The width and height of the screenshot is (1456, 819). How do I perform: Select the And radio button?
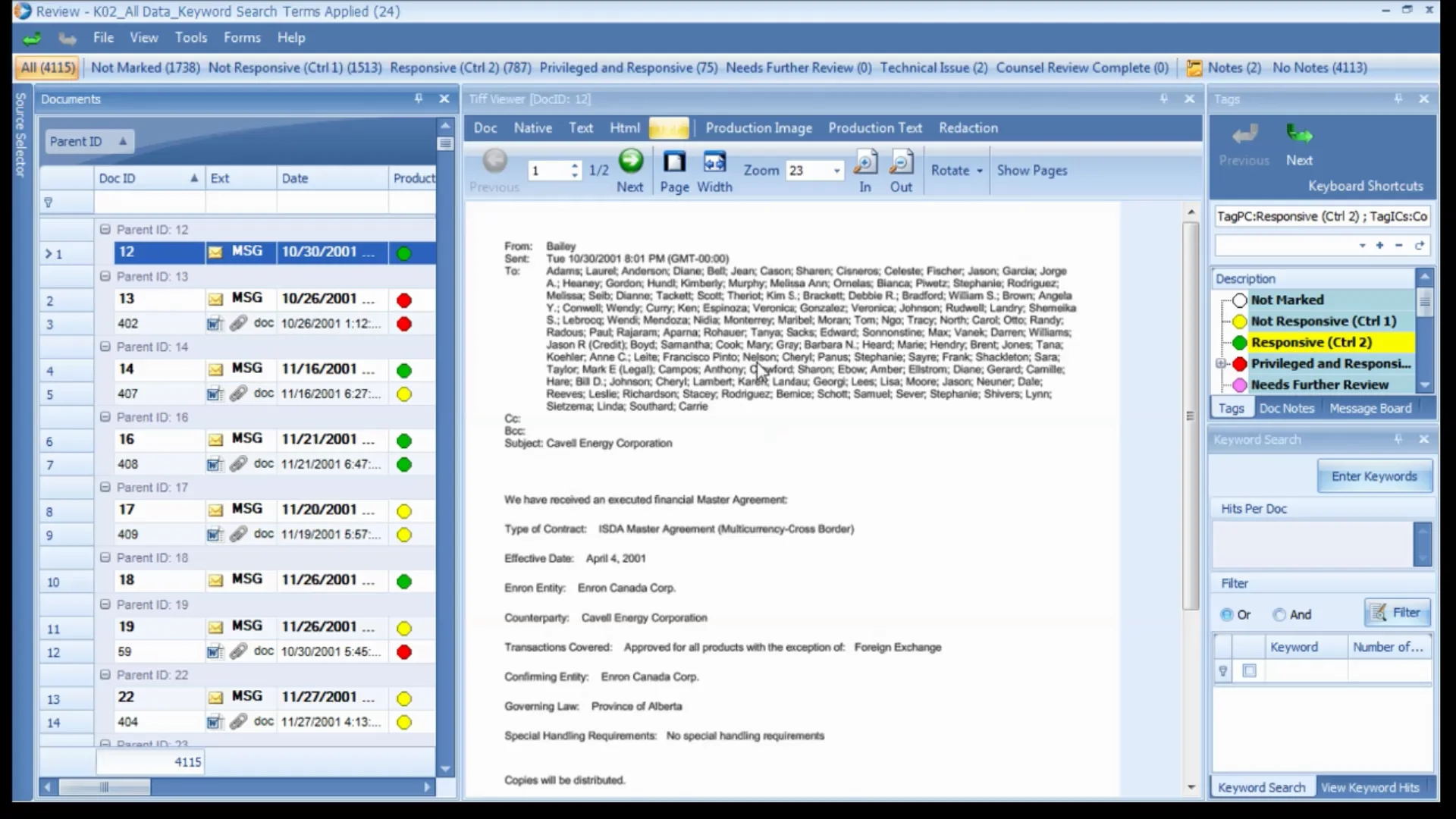[1279, 615]
